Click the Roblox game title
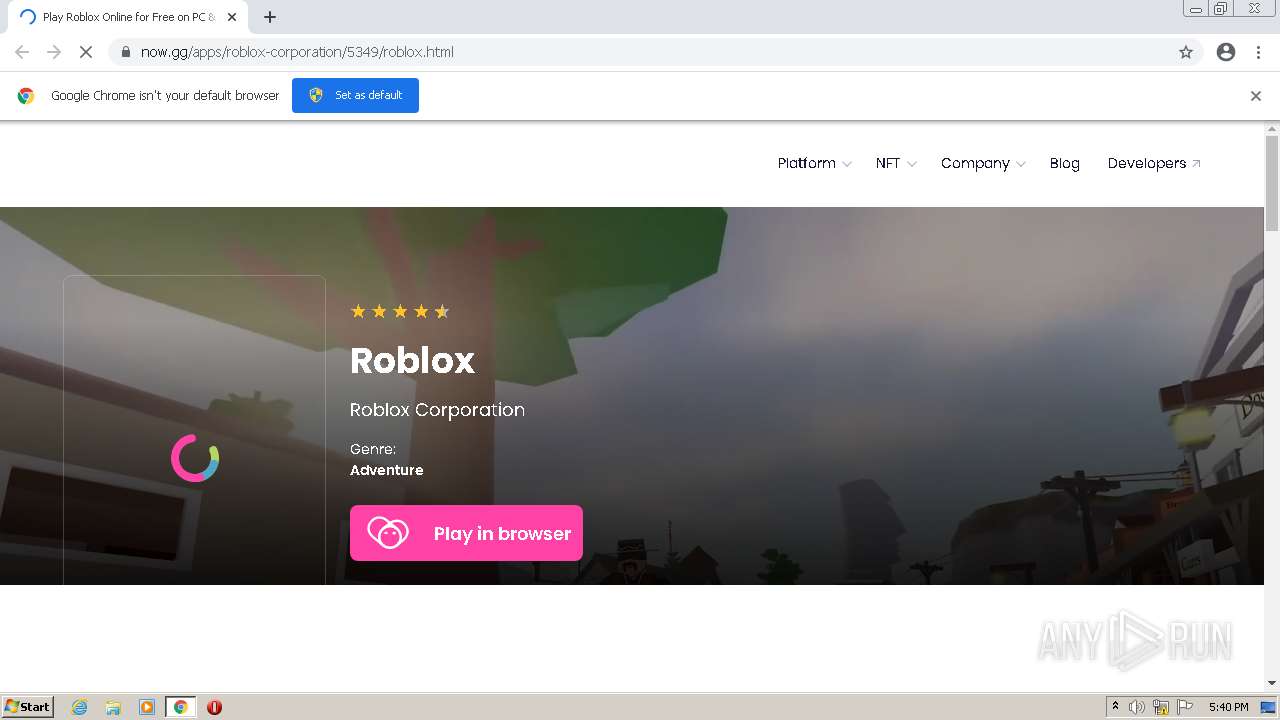This screenshot has width=1280, height=720. tap(412, 360)
